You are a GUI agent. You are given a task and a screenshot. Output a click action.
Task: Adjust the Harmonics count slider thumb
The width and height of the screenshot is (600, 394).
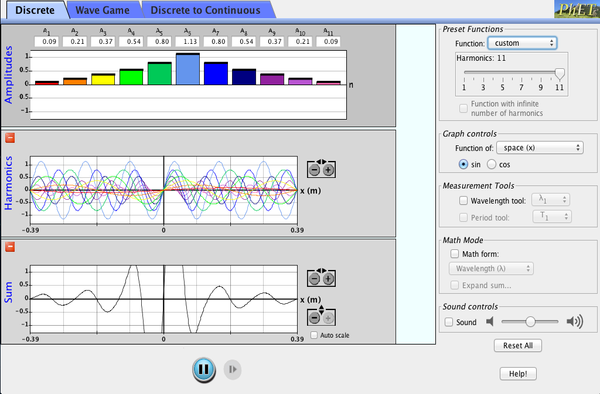559,73
